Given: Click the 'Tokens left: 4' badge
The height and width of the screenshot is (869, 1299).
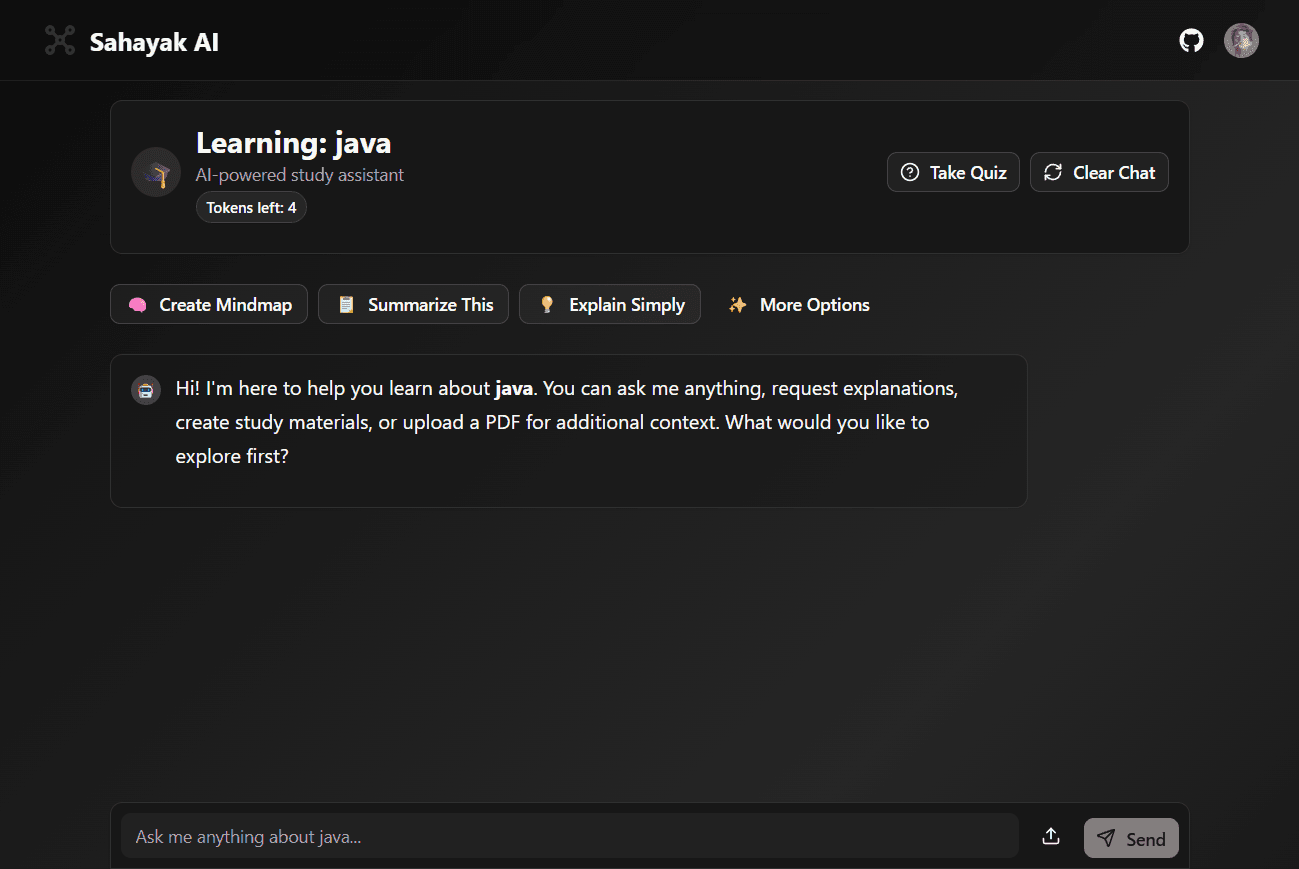Looking at the screenshot, I should point(251,208).
